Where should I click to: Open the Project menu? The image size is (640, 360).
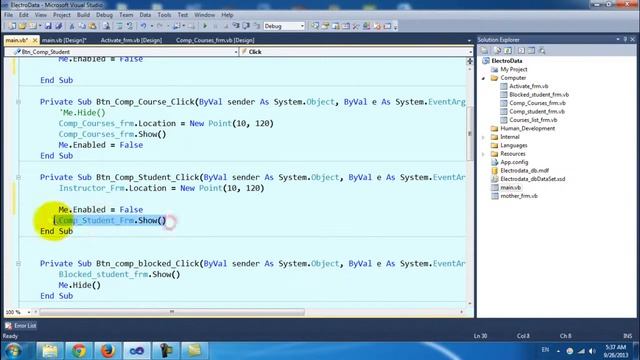pos(62,15)
